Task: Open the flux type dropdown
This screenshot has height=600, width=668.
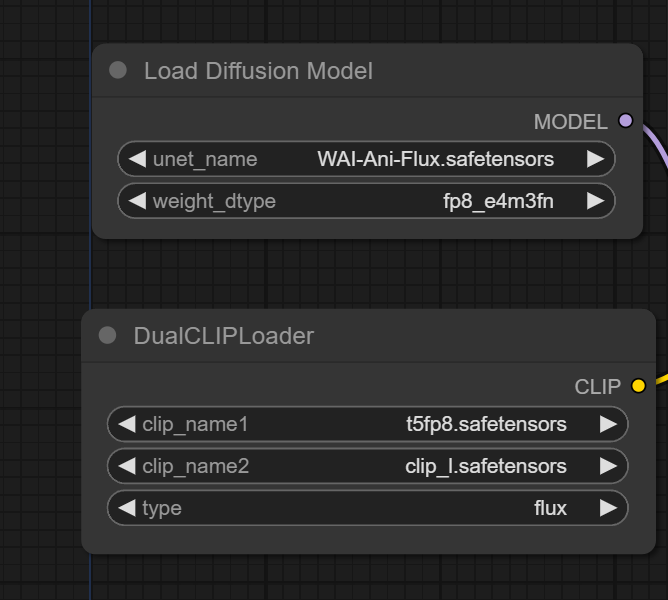Action: [x=550, y=508]
